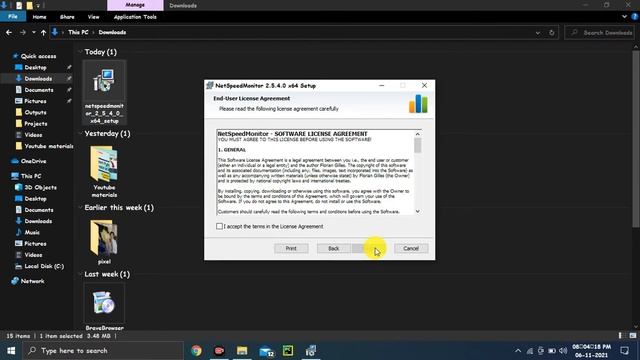Open the Application Tools tab
Viewport: 640px width, 360px height.
tap(135, 17)
